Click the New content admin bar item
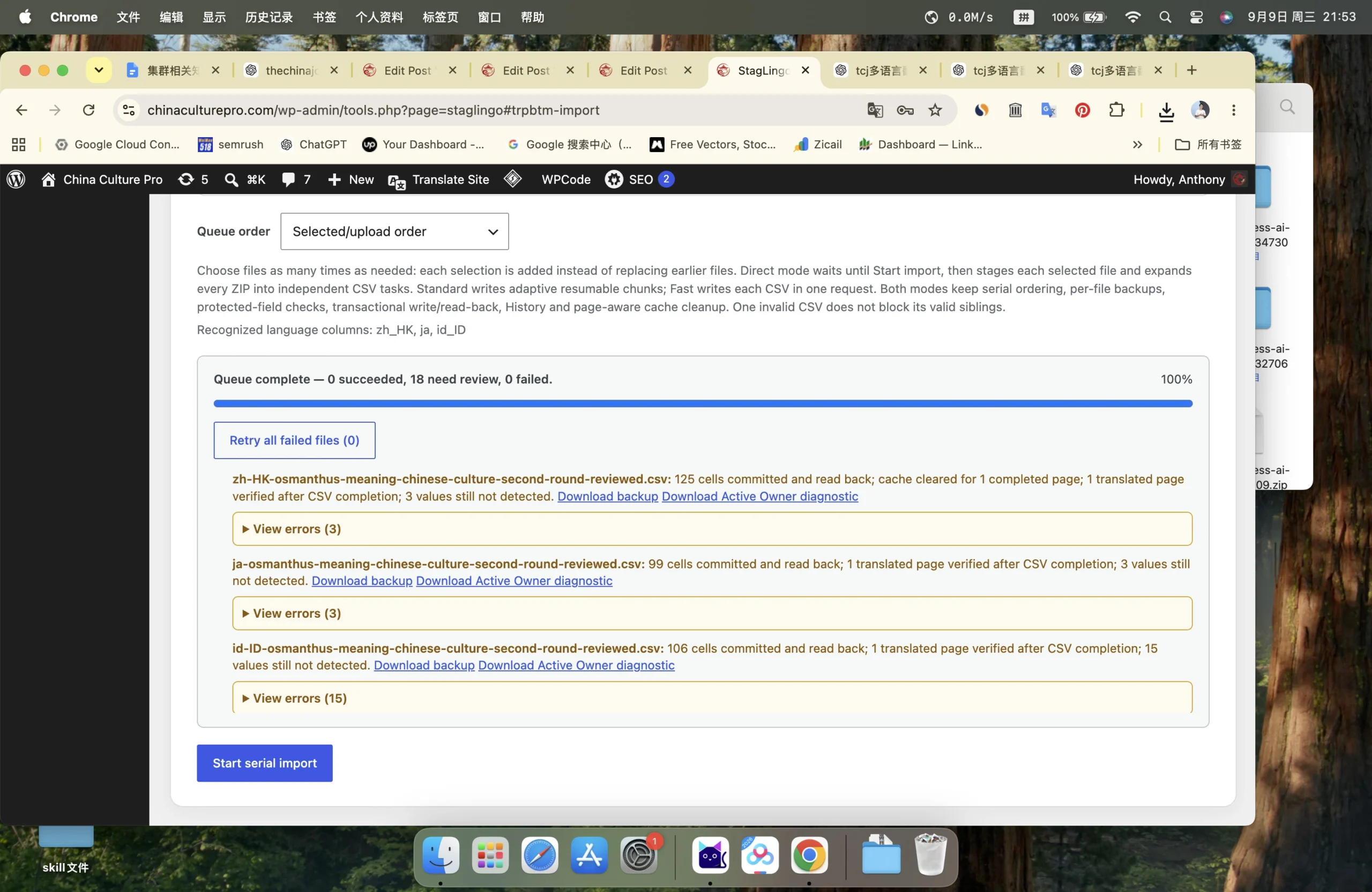The image size is (1372, 892). [x=351, y=180]
